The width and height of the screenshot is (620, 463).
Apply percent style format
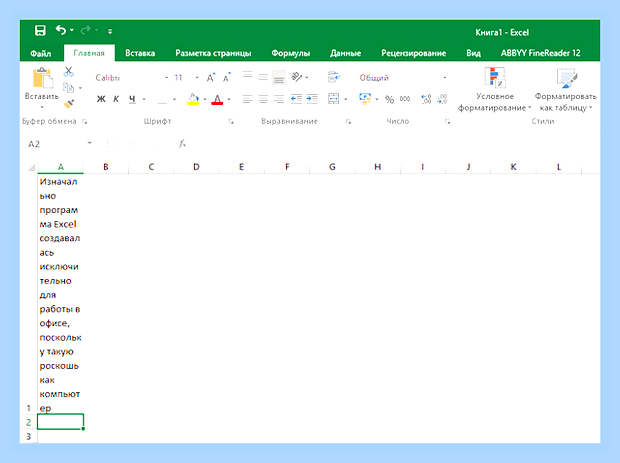(x=389, y=99)
